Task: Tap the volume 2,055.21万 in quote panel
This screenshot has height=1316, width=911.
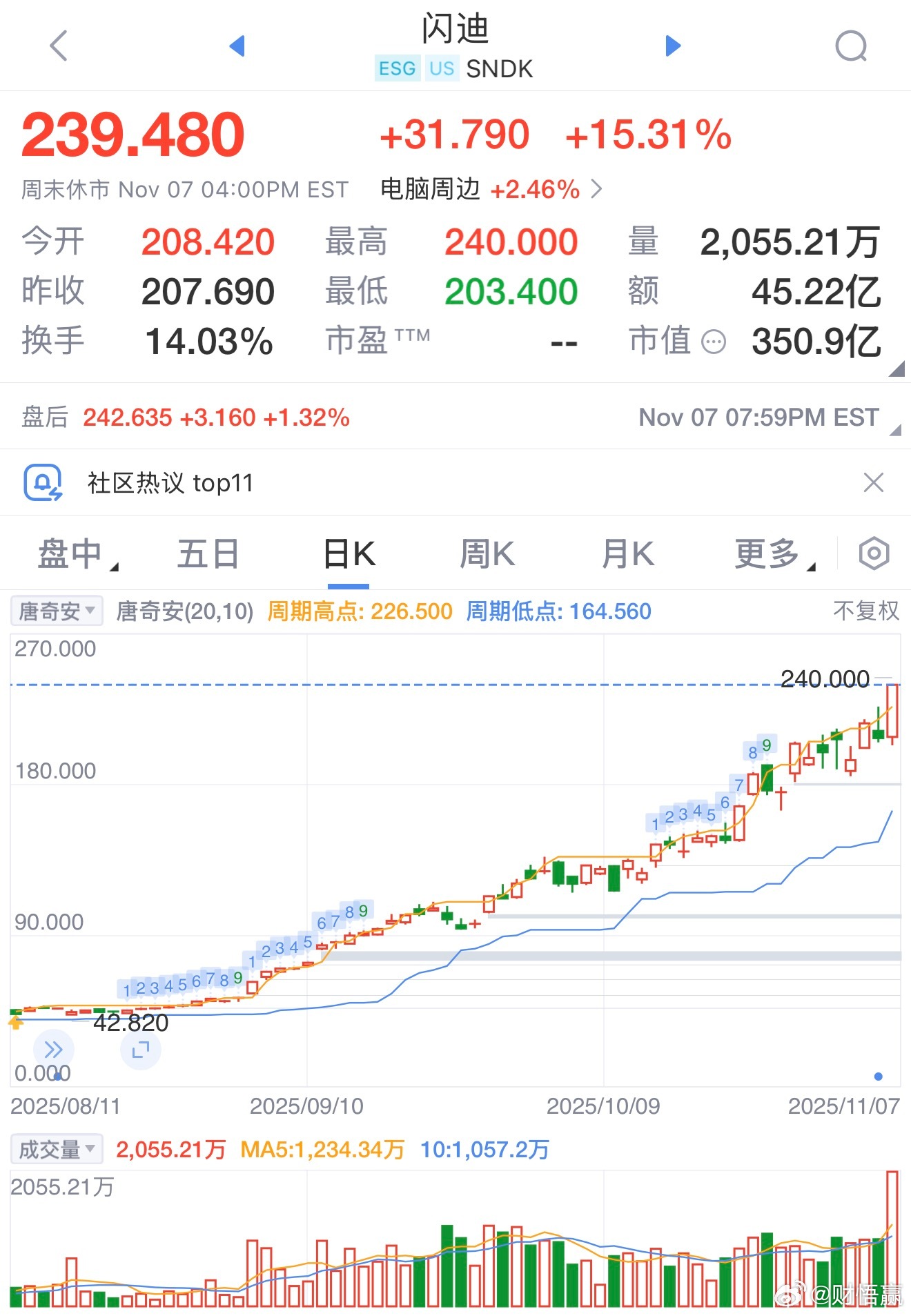Action: point(790,242)
